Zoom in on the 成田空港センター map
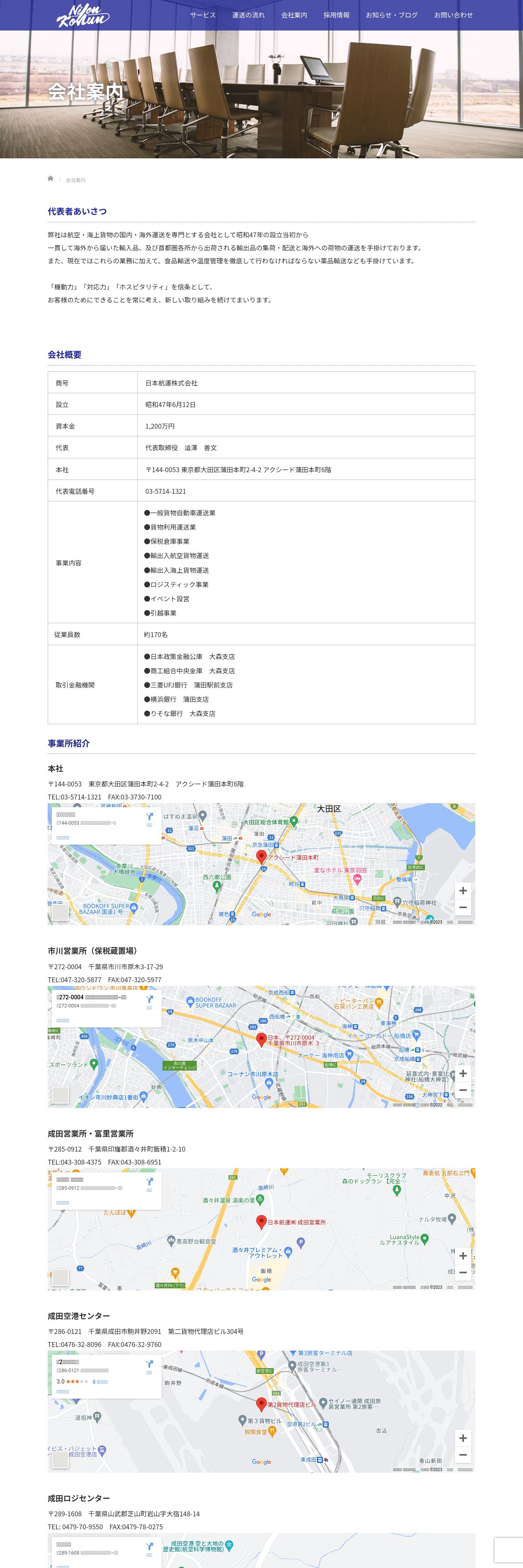The image size is (523, 1568). [463, 1438]
